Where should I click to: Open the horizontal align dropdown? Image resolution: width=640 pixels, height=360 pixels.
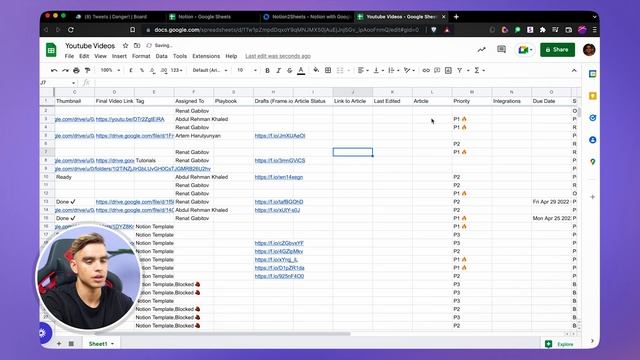(363, 71)
